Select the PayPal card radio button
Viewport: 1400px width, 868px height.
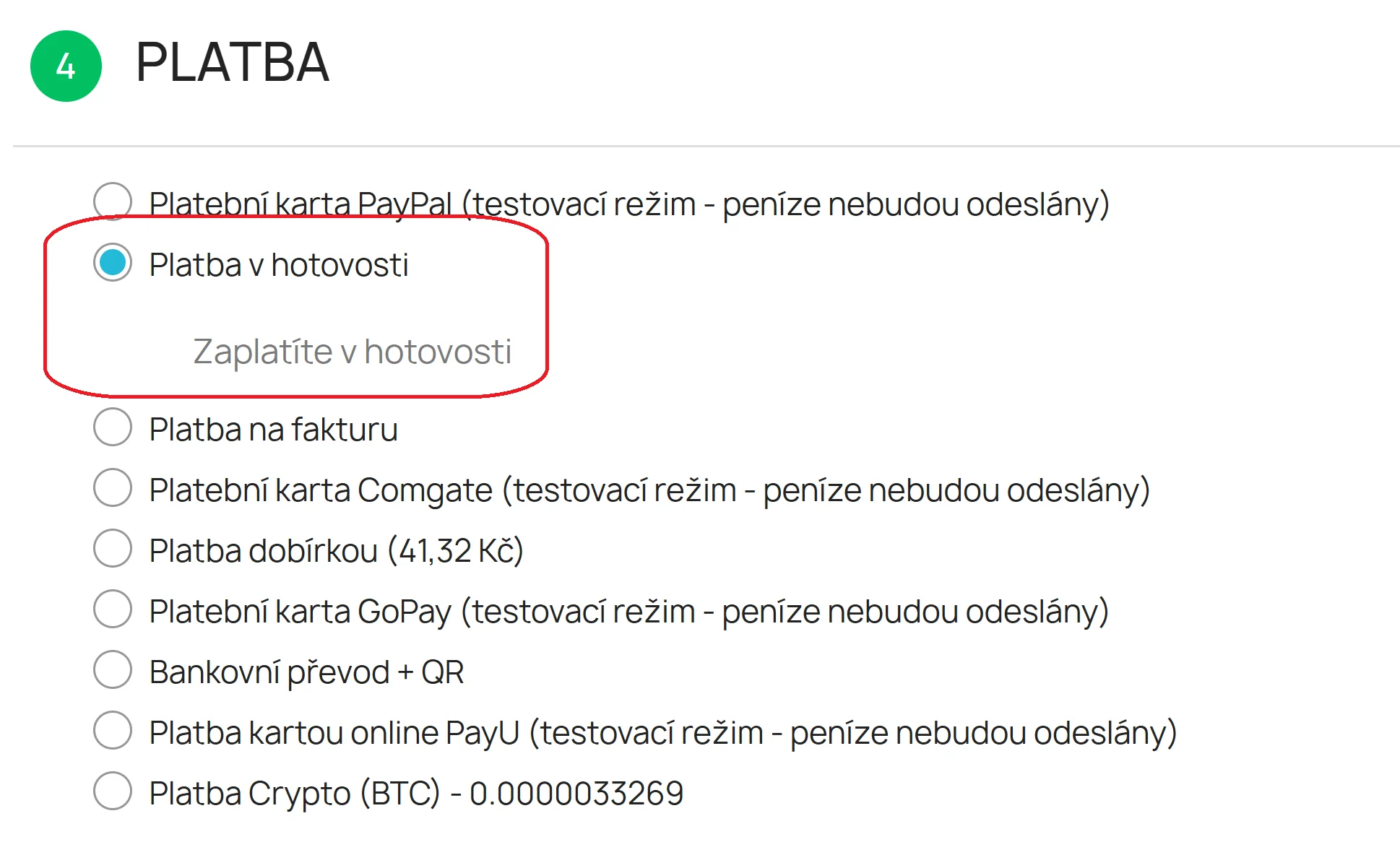pyautogui.click(x=113, y=201)
